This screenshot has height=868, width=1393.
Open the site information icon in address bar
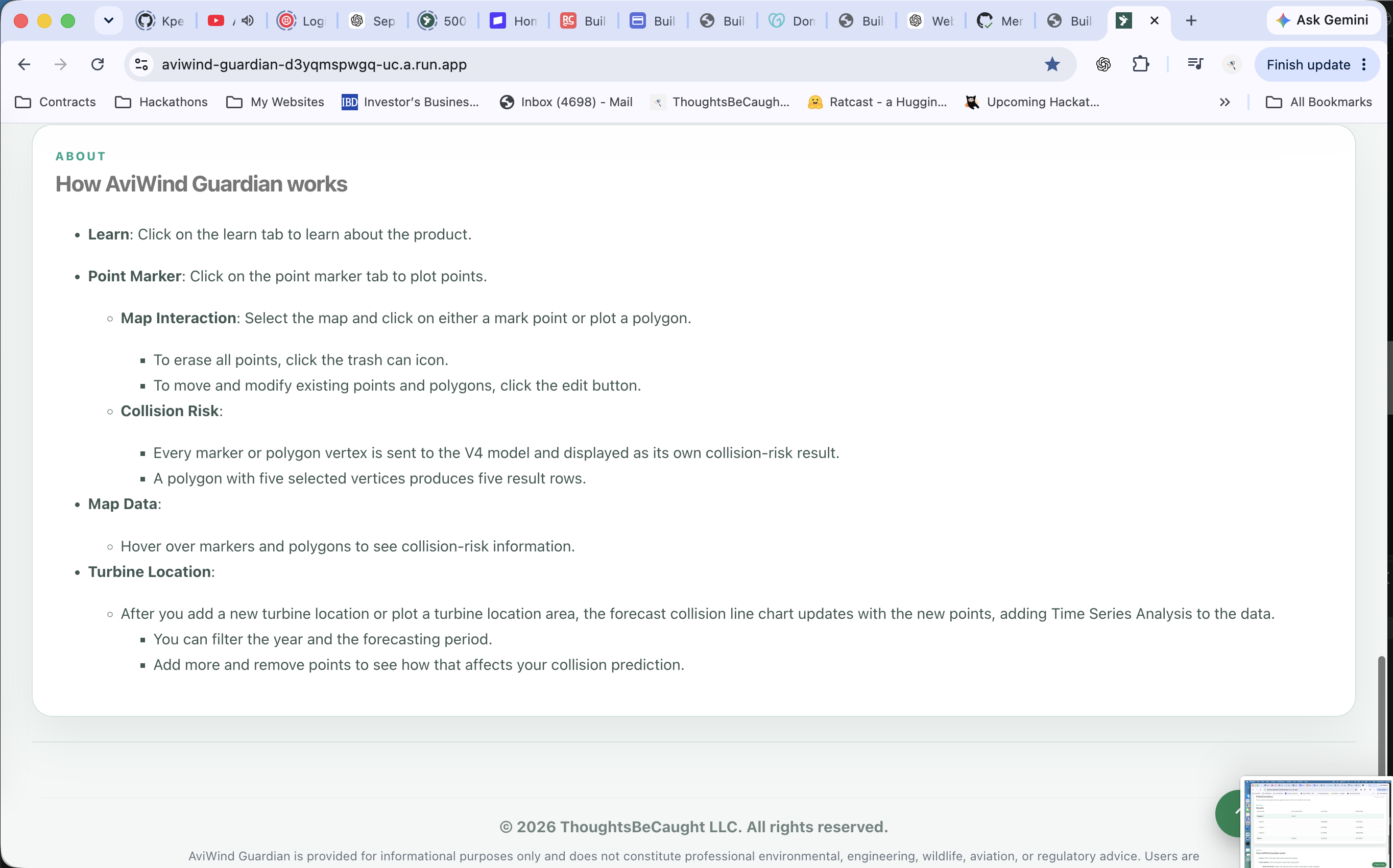pyautogui.click(x=141, y=64)
